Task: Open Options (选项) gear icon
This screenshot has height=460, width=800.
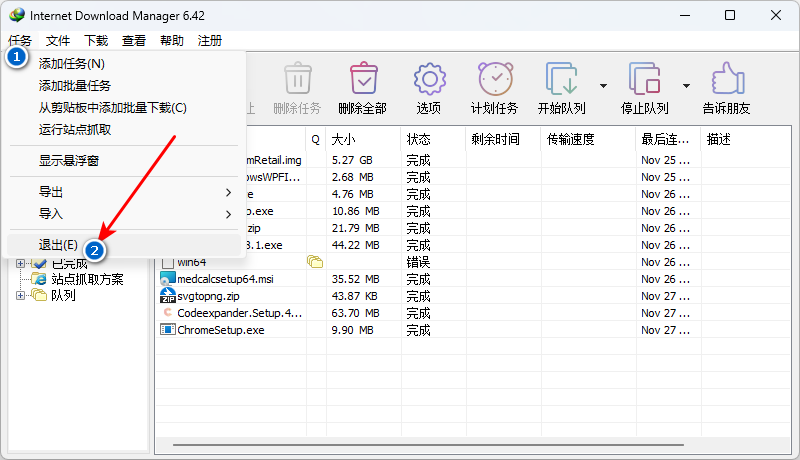Action: click(429, 79)
